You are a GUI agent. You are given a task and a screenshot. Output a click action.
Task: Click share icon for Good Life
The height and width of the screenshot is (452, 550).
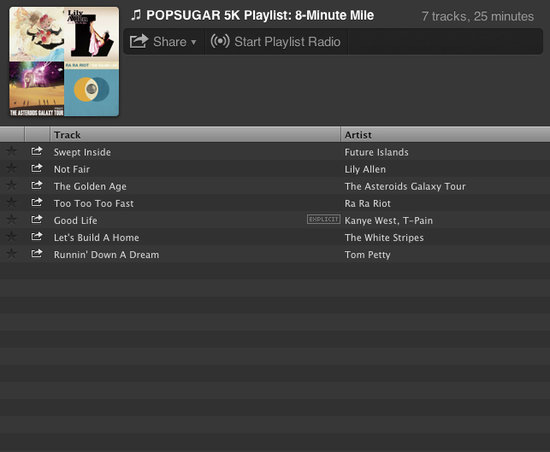[x=37, y=220]
